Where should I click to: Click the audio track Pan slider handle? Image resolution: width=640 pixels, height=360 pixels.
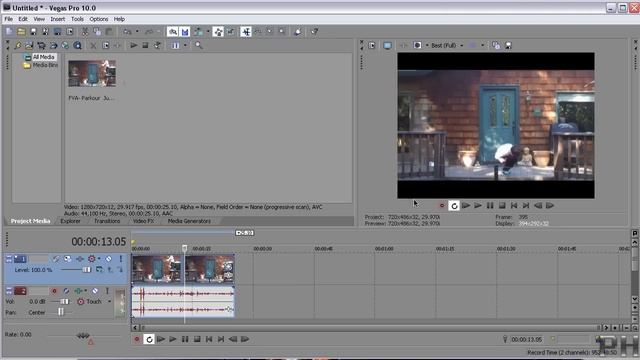tap(61, 312)
